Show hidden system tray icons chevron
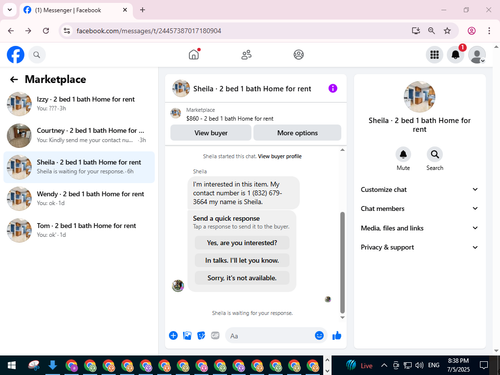 pyautogui.click(x=384, y=365)
